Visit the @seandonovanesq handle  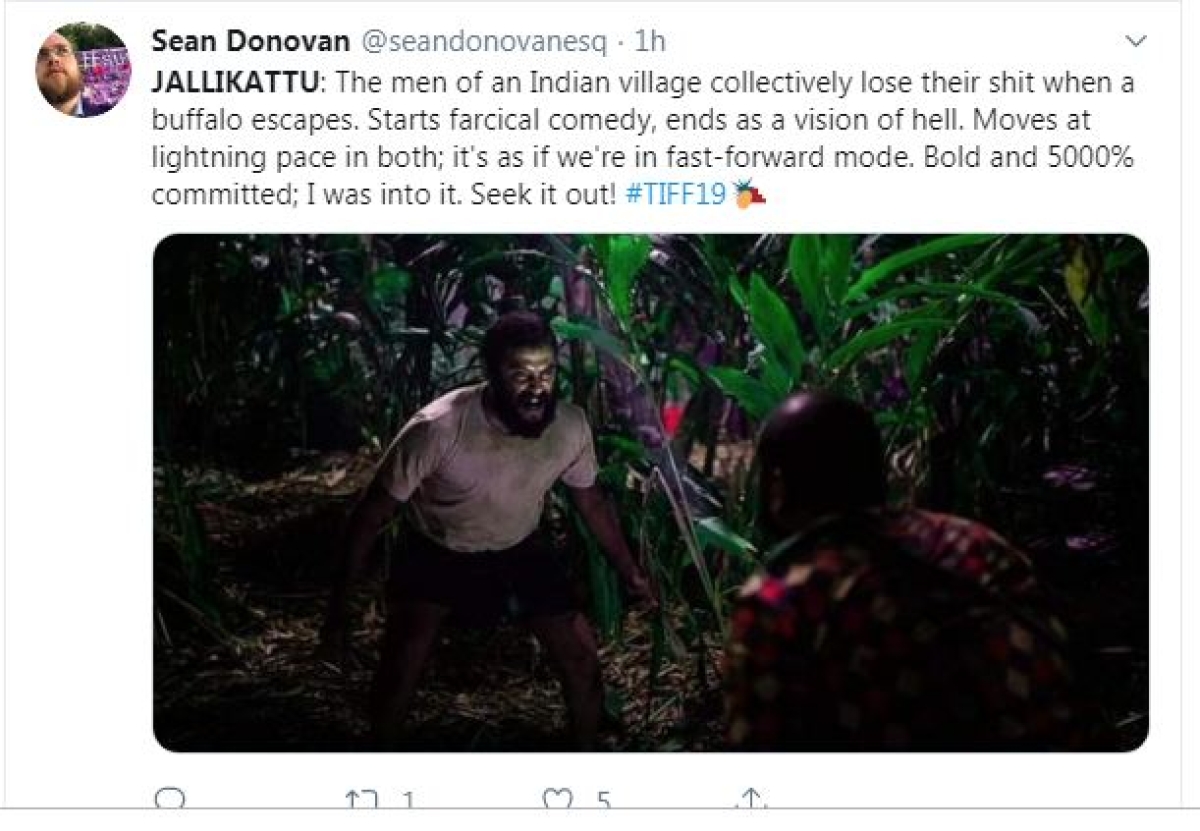pos(482,41)
